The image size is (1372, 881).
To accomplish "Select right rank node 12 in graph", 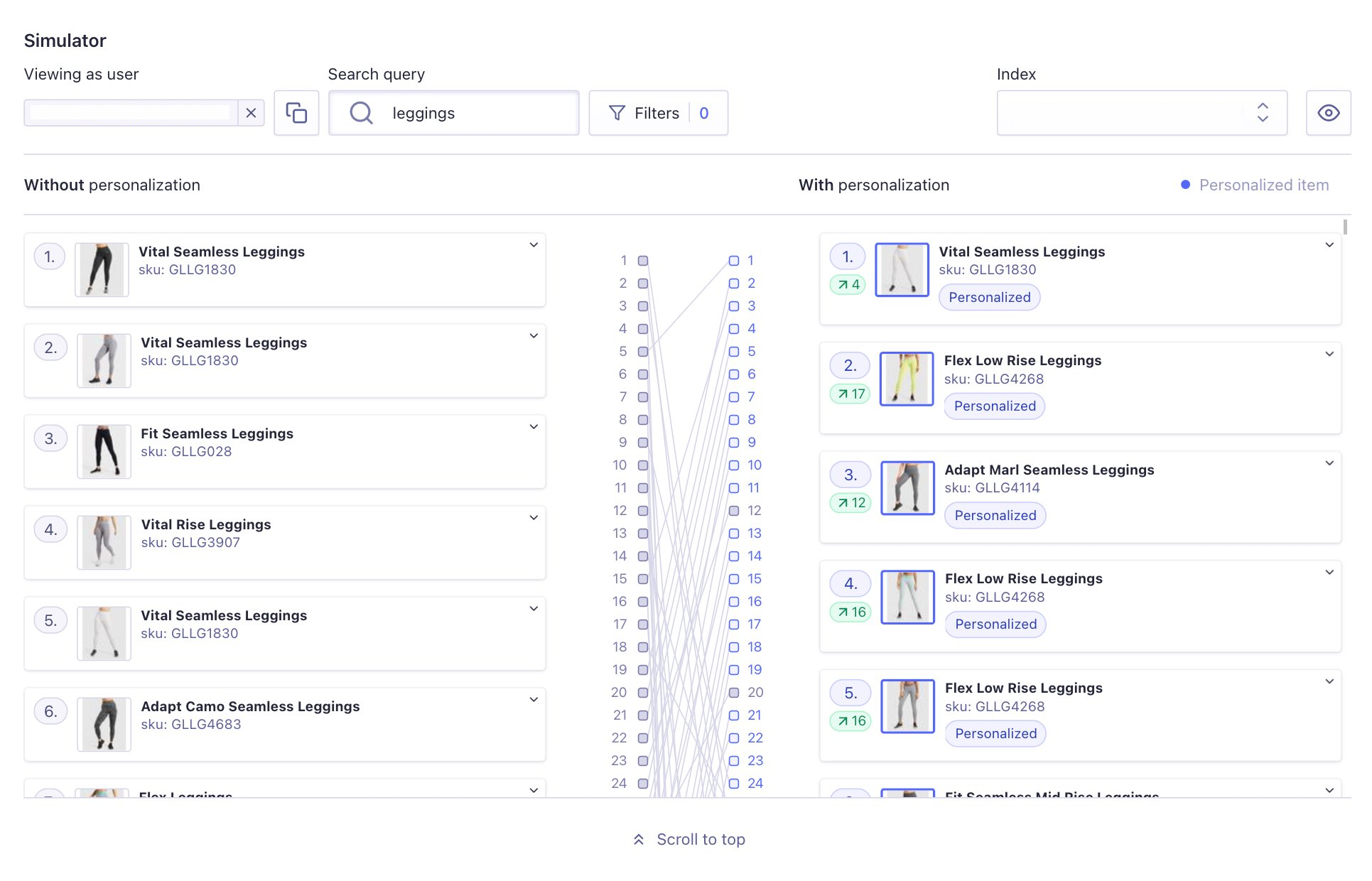I will tap(734, 511).
